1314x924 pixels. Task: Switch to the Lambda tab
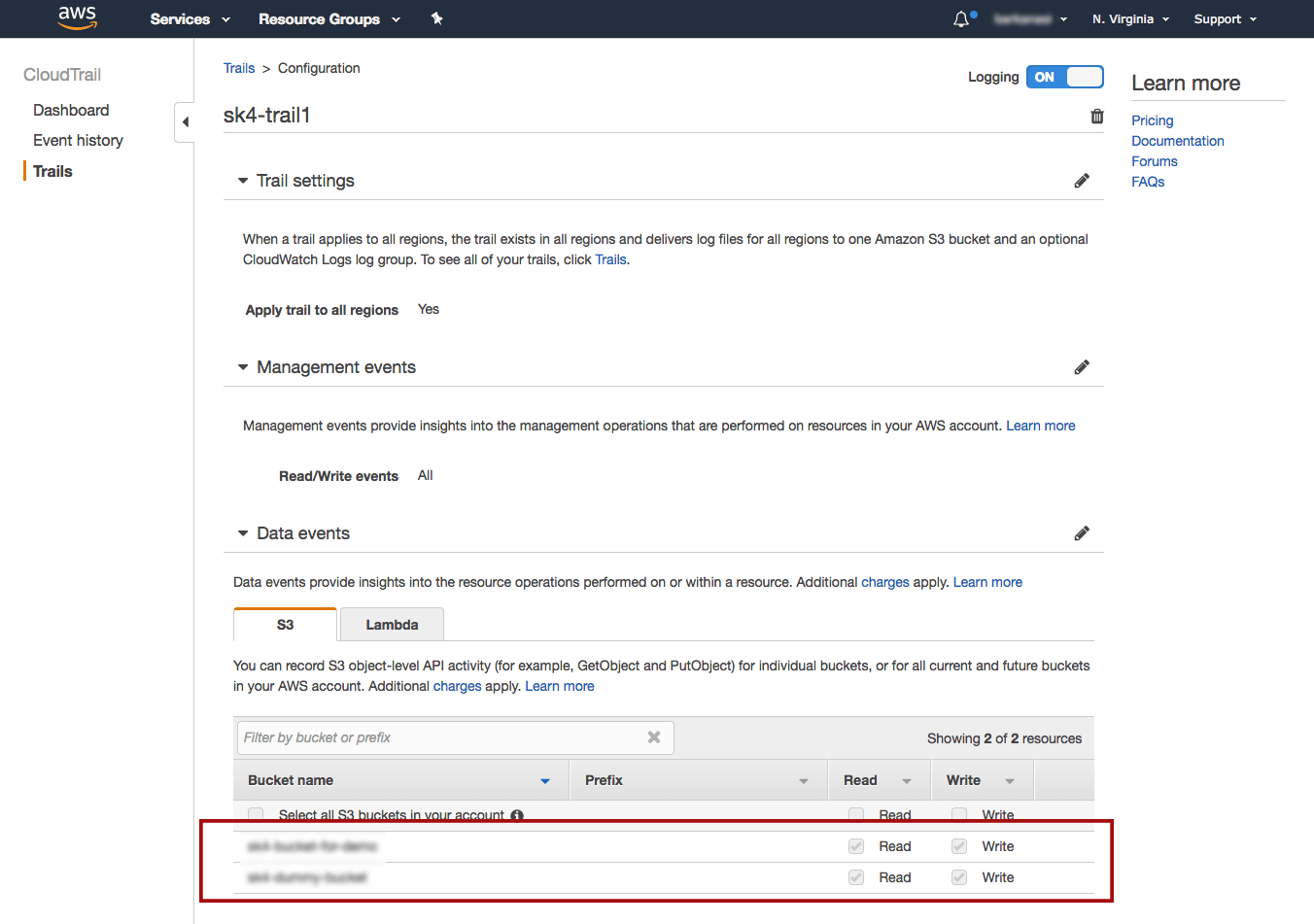(x=392, y=625)
